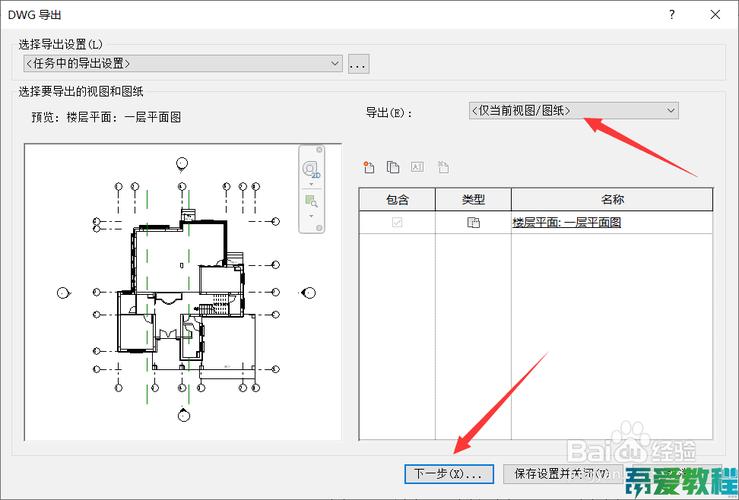Click the zoom region icon in preview
The image size is (739, 500).
point(311,201)
